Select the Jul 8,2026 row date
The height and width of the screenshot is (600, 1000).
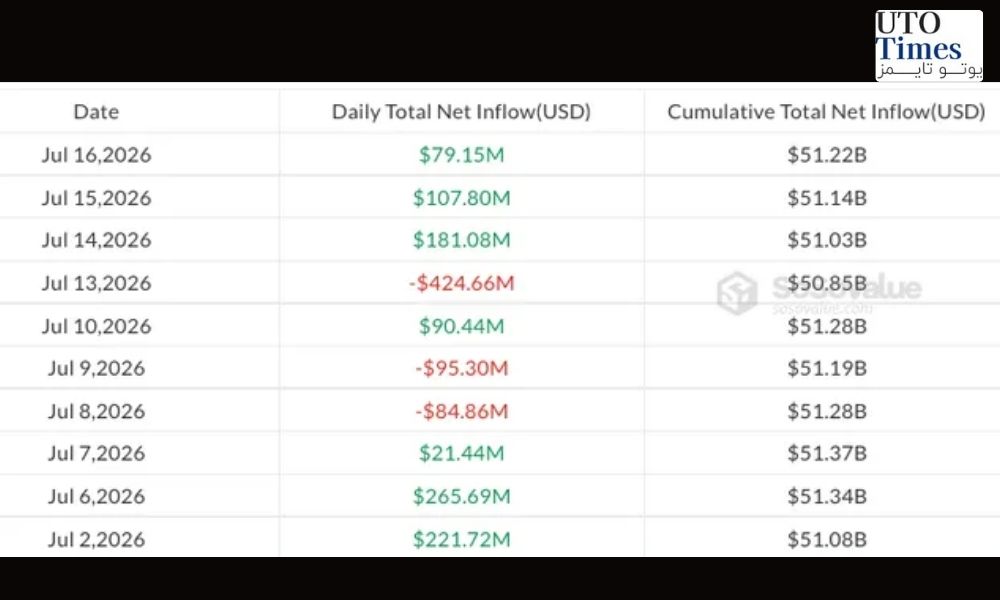coord(96,411)
